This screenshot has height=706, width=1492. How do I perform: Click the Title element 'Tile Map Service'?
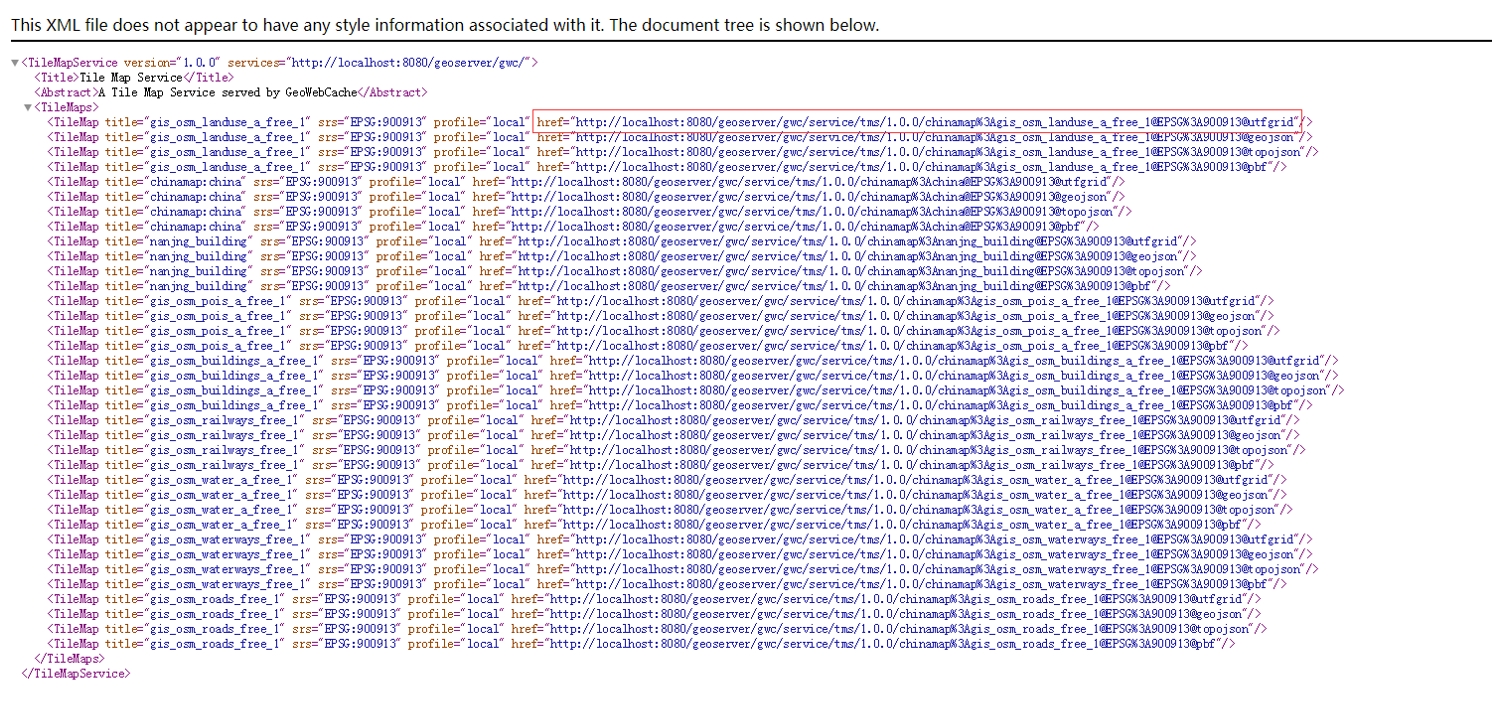(x=133, y=77)
